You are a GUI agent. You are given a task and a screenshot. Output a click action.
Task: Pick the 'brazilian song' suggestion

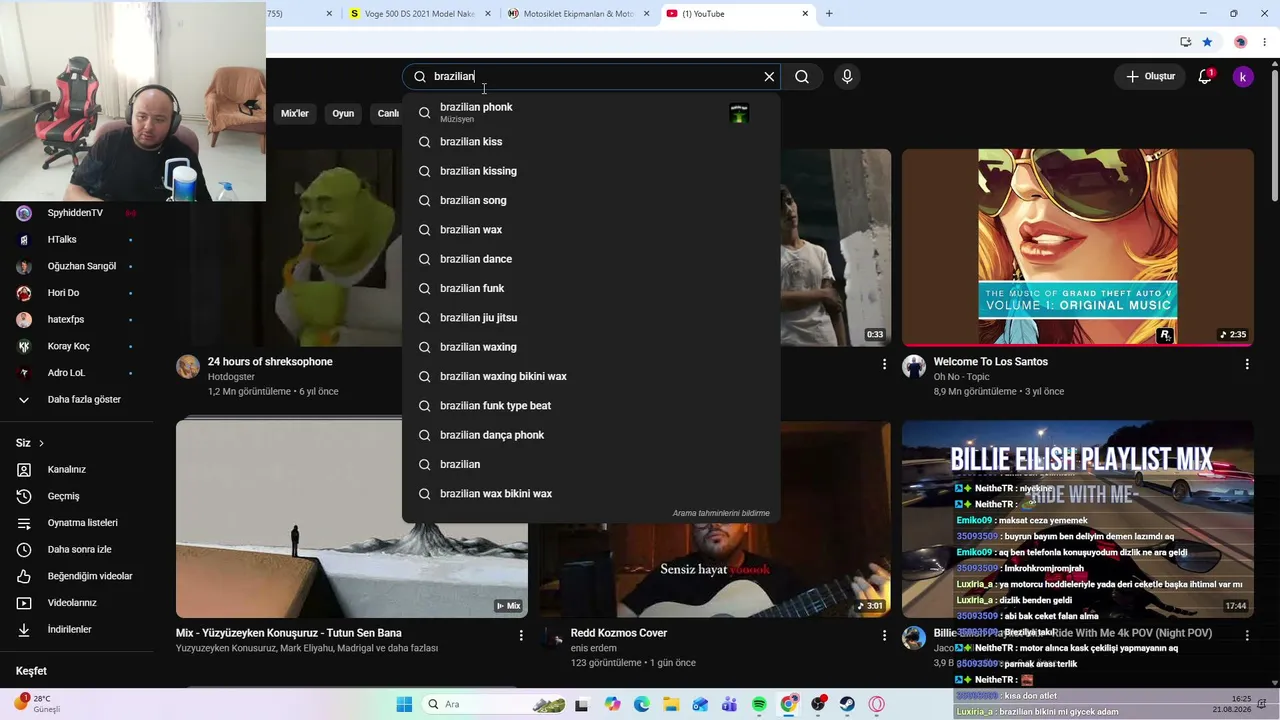tap(591, 200)
